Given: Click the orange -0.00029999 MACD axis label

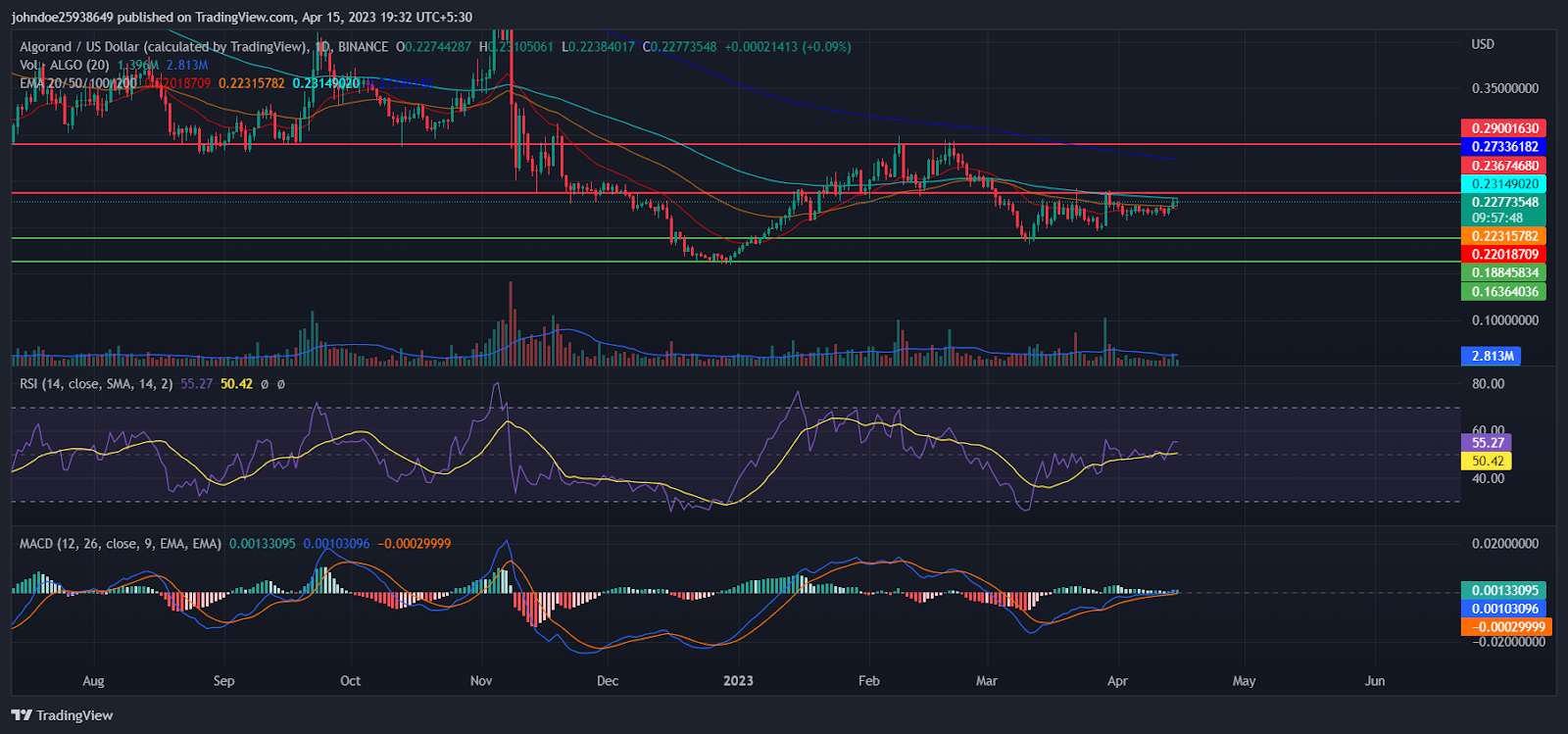Looking at the screenshot, I should pyautogui.click(x=1506, y=628).
